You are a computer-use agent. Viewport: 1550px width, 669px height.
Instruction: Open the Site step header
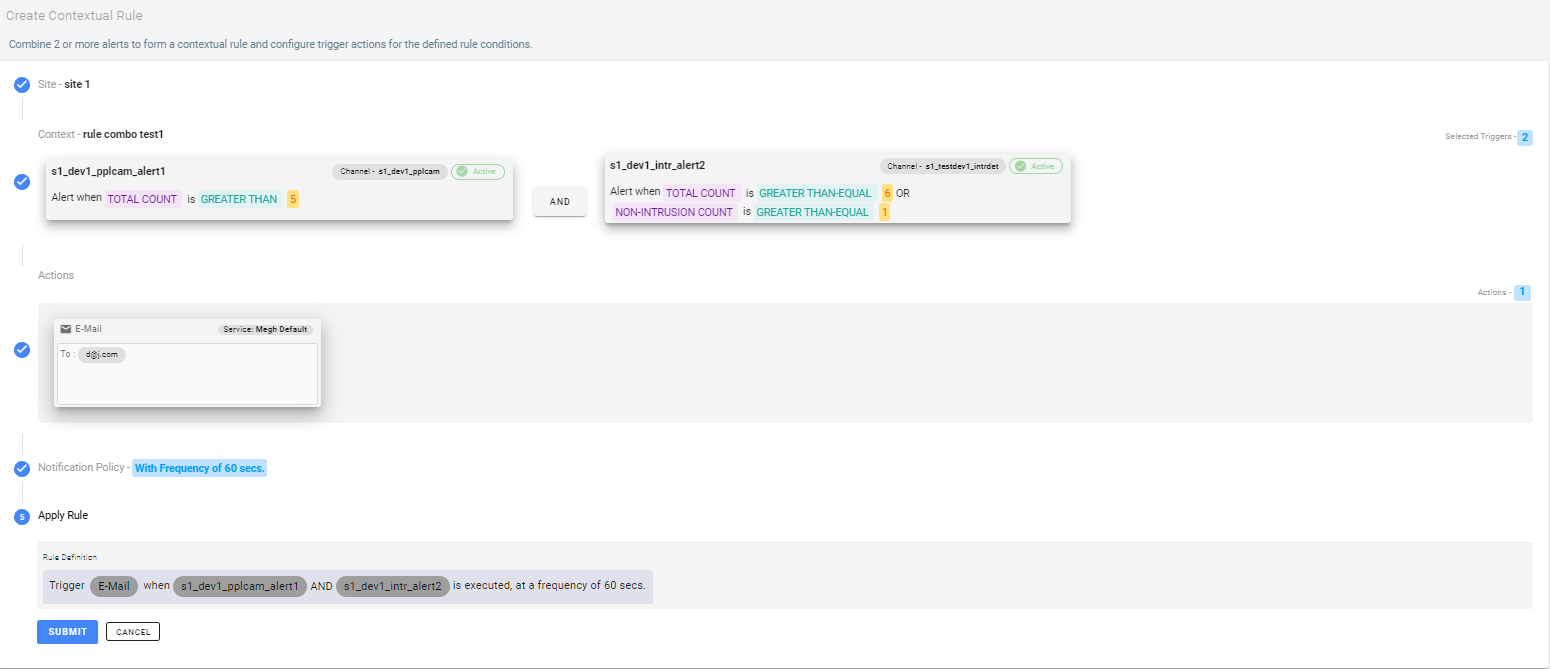[64, 84]
